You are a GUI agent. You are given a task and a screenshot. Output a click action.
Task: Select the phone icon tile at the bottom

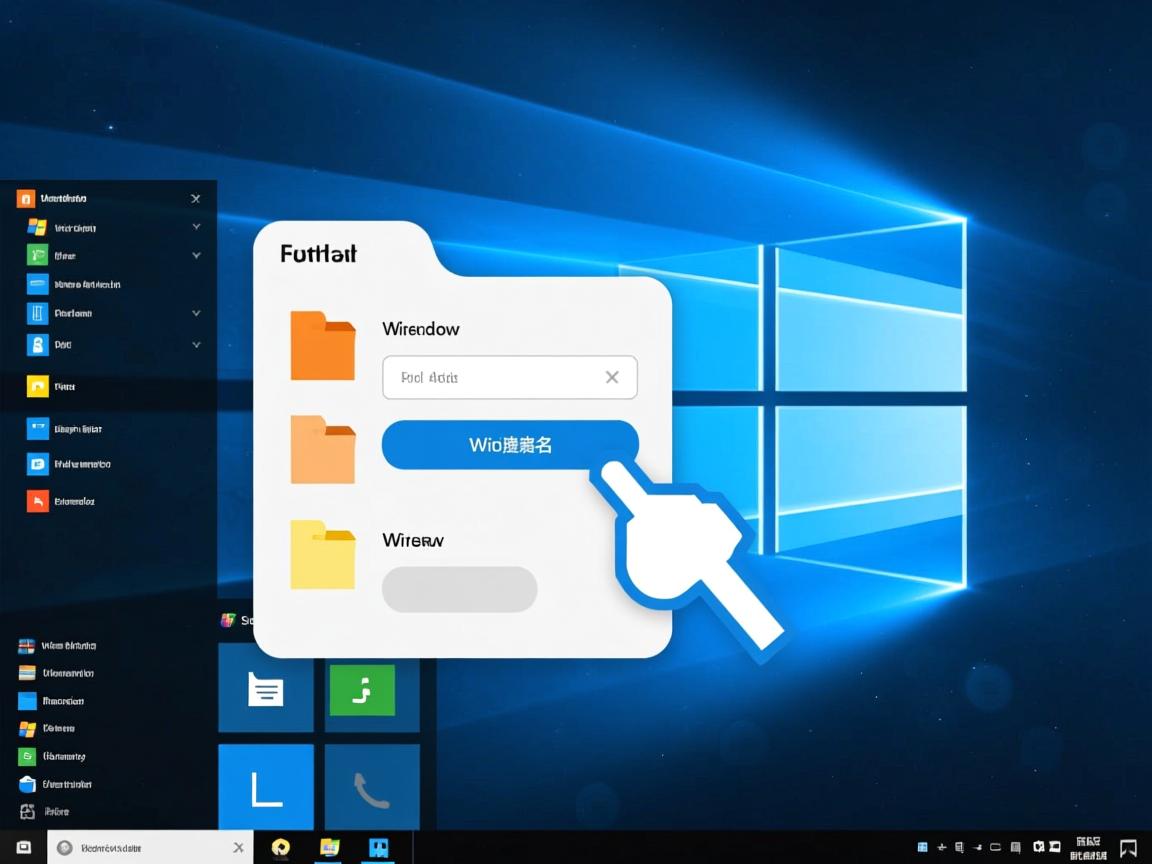coord(372,787)
